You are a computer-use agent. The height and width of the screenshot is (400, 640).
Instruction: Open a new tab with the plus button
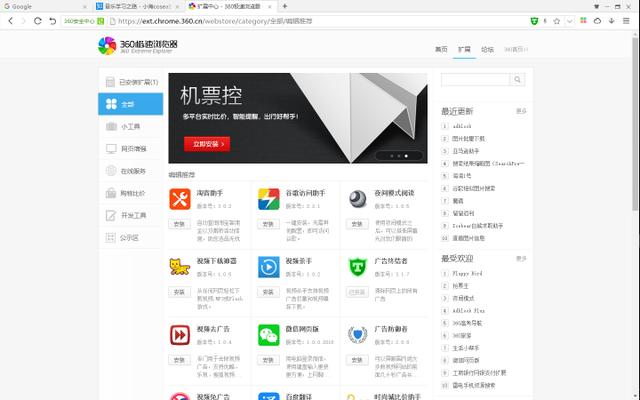[284, 6]
